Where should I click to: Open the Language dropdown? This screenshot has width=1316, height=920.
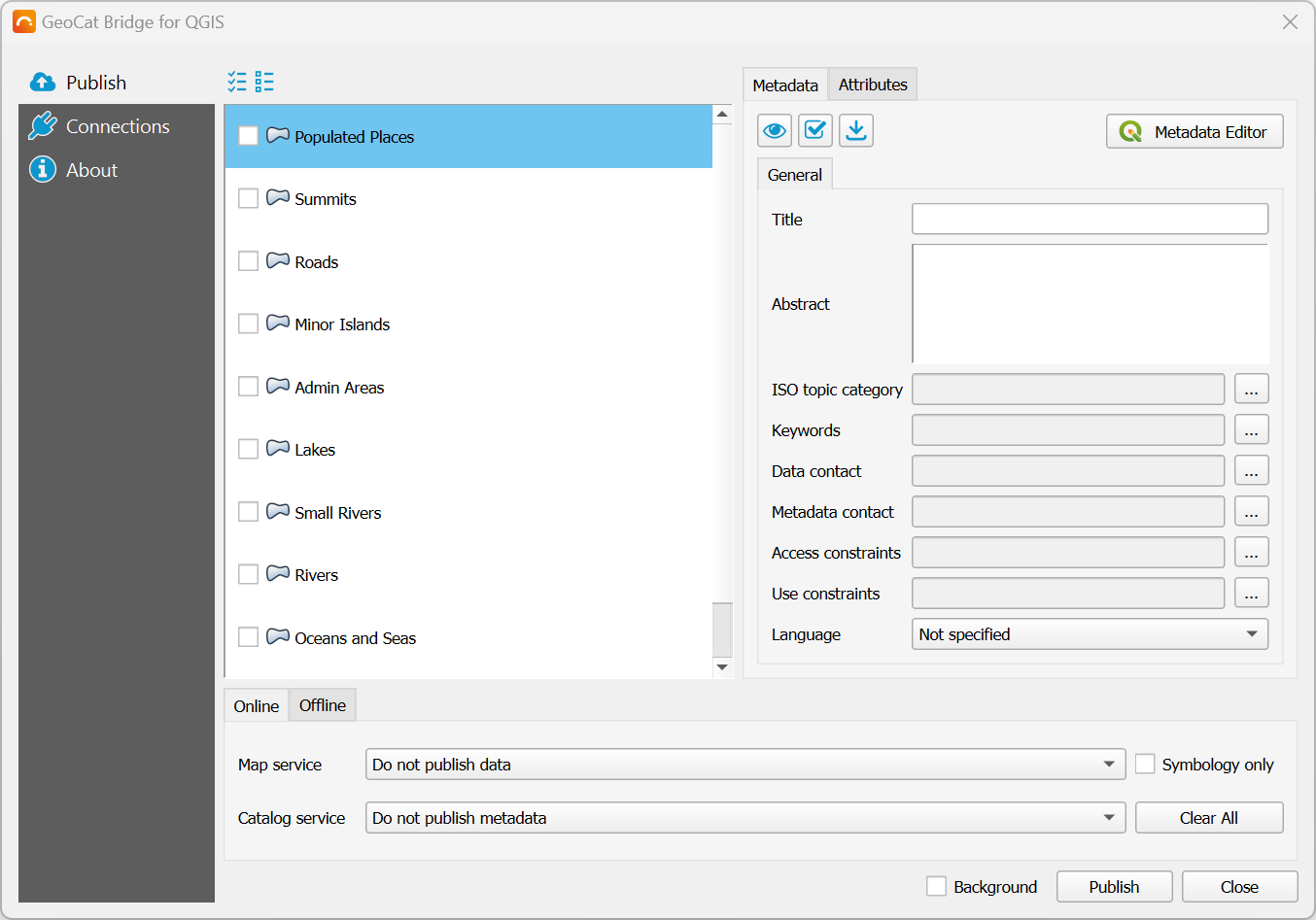click(x=1090, y=634)
